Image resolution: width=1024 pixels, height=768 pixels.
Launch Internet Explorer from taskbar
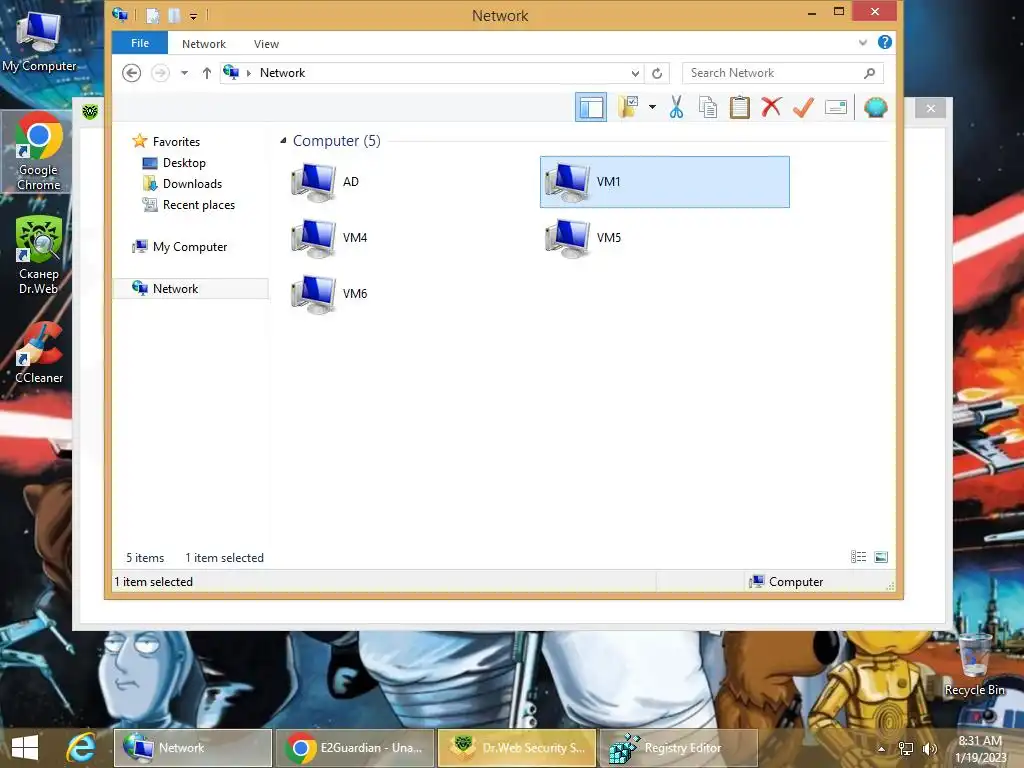click(81, 748)
